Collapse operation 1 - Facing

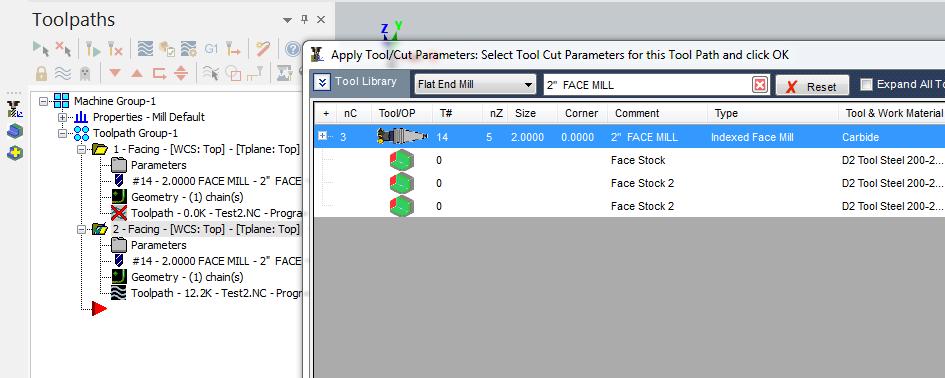coord(81,149)
